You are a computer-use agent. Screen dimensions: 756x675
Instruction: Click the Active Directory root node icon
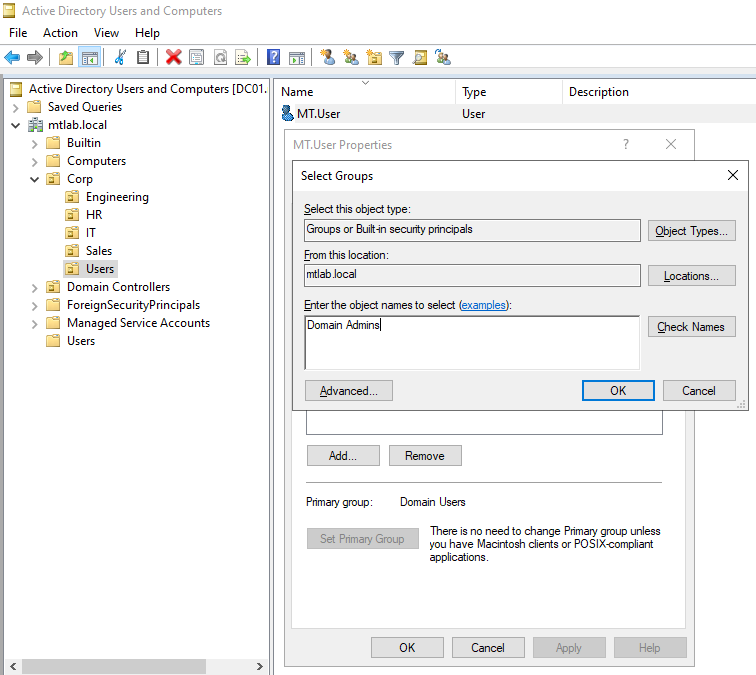16,89
